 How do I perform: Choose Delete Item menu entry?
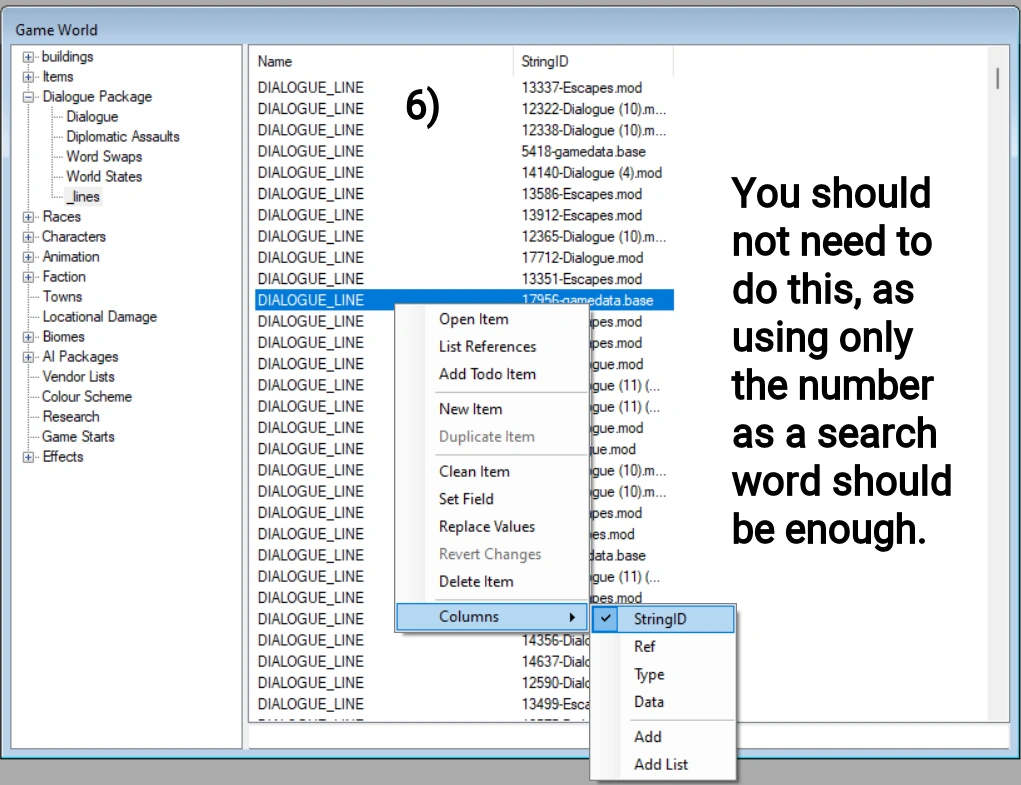click(x=492, y=582)
